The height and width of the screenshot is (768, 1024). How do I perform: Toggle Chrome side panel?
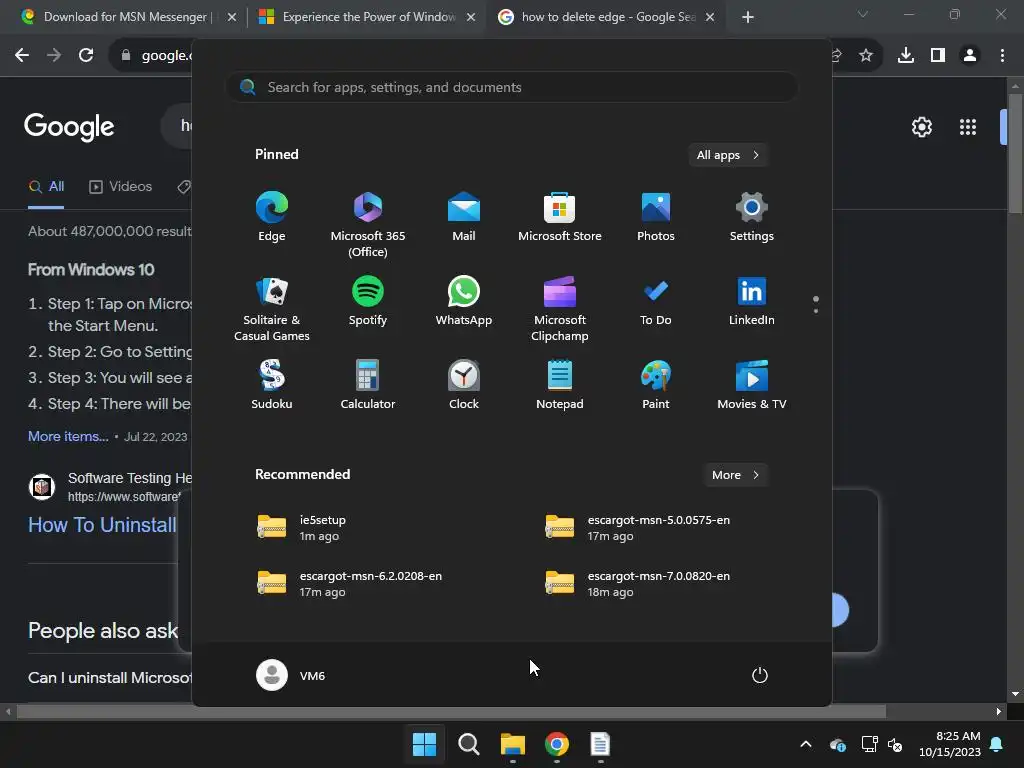point(938,56)
